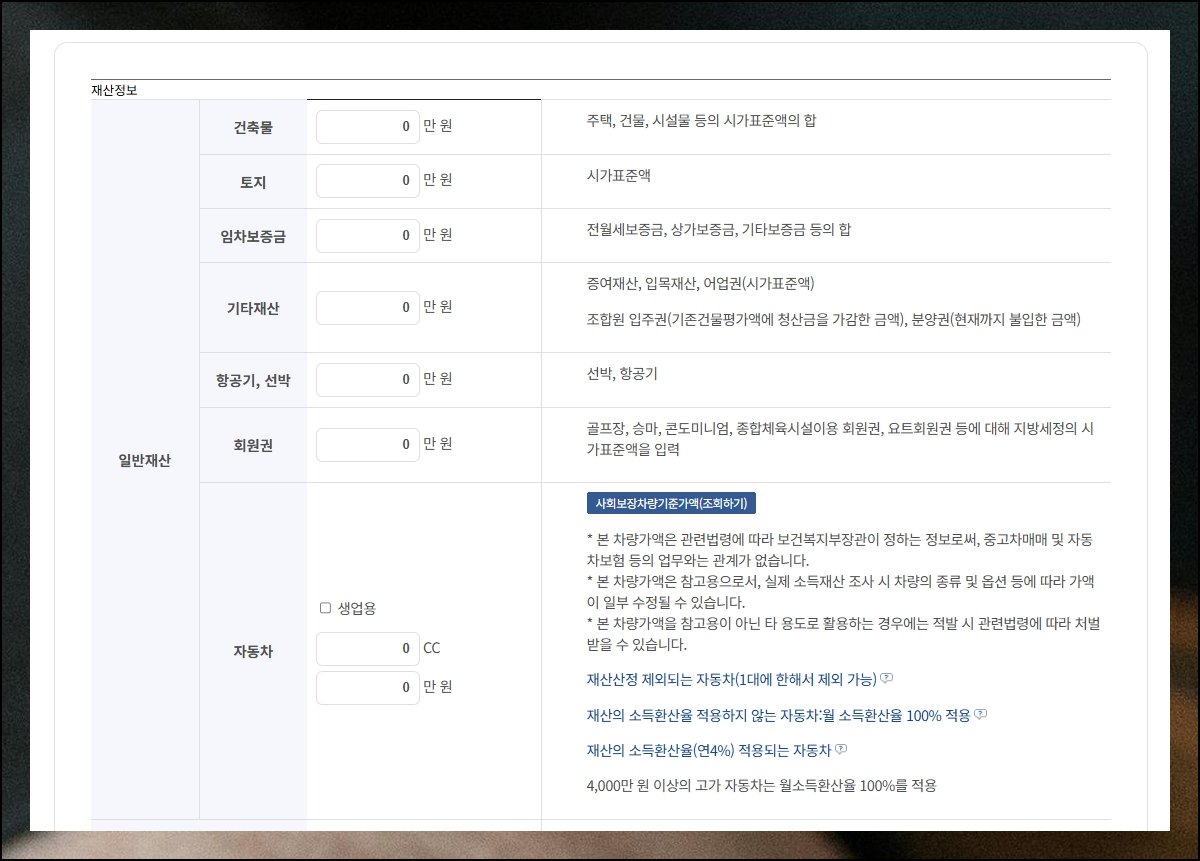
Task: Click the 자동차 만 원 value input field
Action: pyautogui.click(x=368, y=688)
